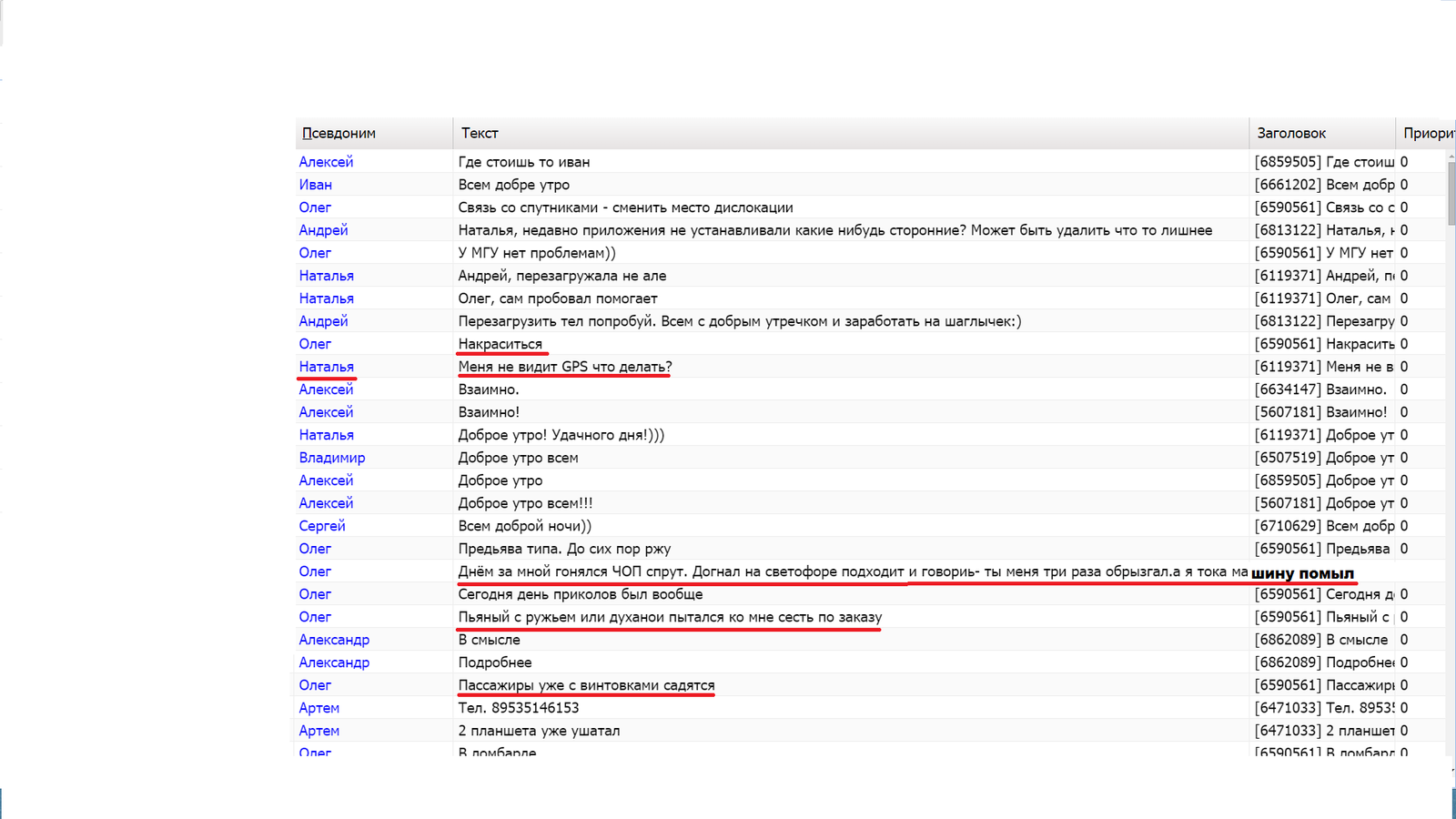Select priority value 0 in 'Где стоишь то иван' row
Image resolution: width=1456 pixels, height=819 pixels.
click(x=1404, y=162)
